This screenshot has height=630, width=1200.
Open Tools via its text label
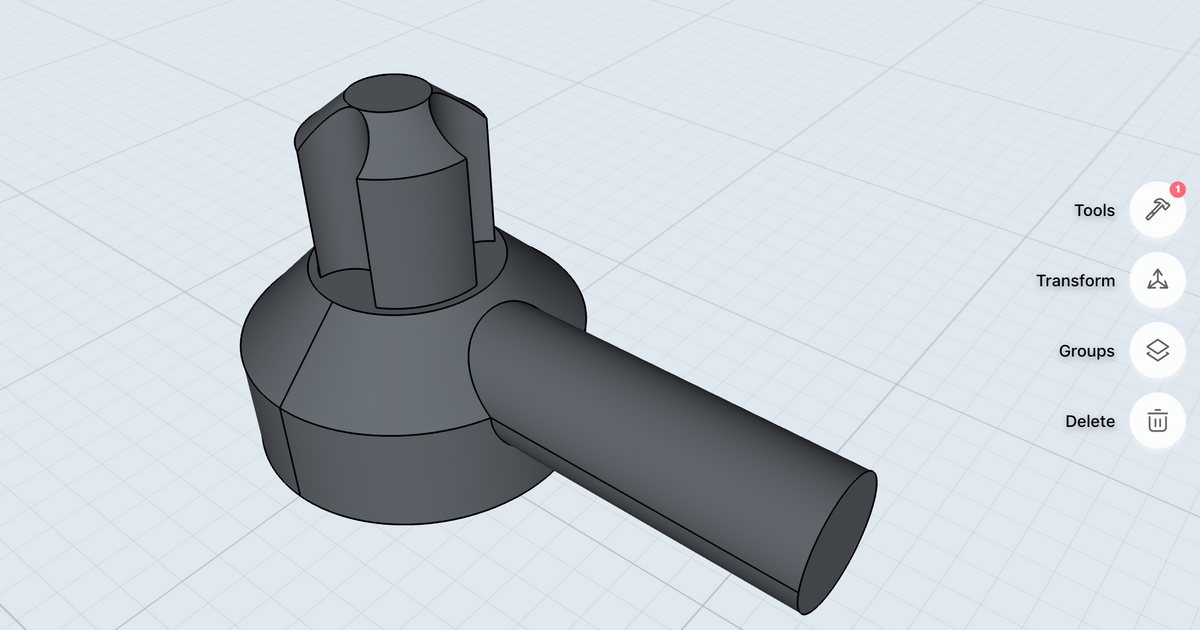1094,211
